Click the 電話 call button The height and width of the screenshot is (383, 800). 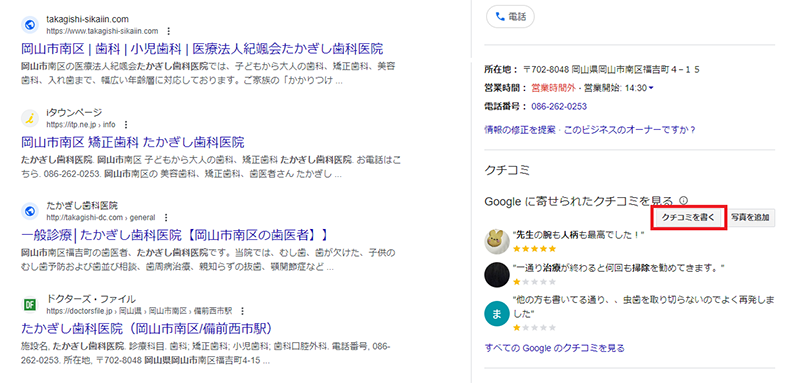click(510, 17)
